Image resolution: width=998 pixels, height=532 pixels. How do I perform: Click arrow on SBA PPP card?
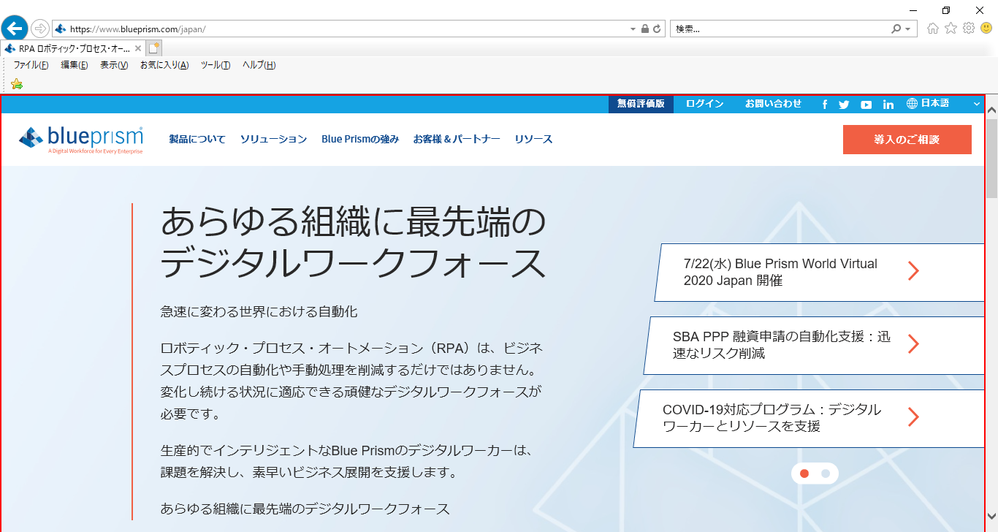tap(913, 344)
